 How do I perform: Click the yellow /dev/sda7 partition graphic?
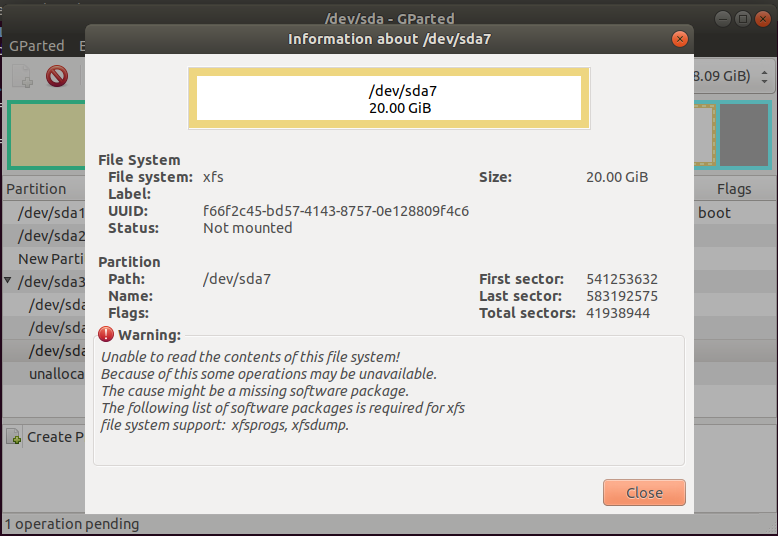coord(389,99)
